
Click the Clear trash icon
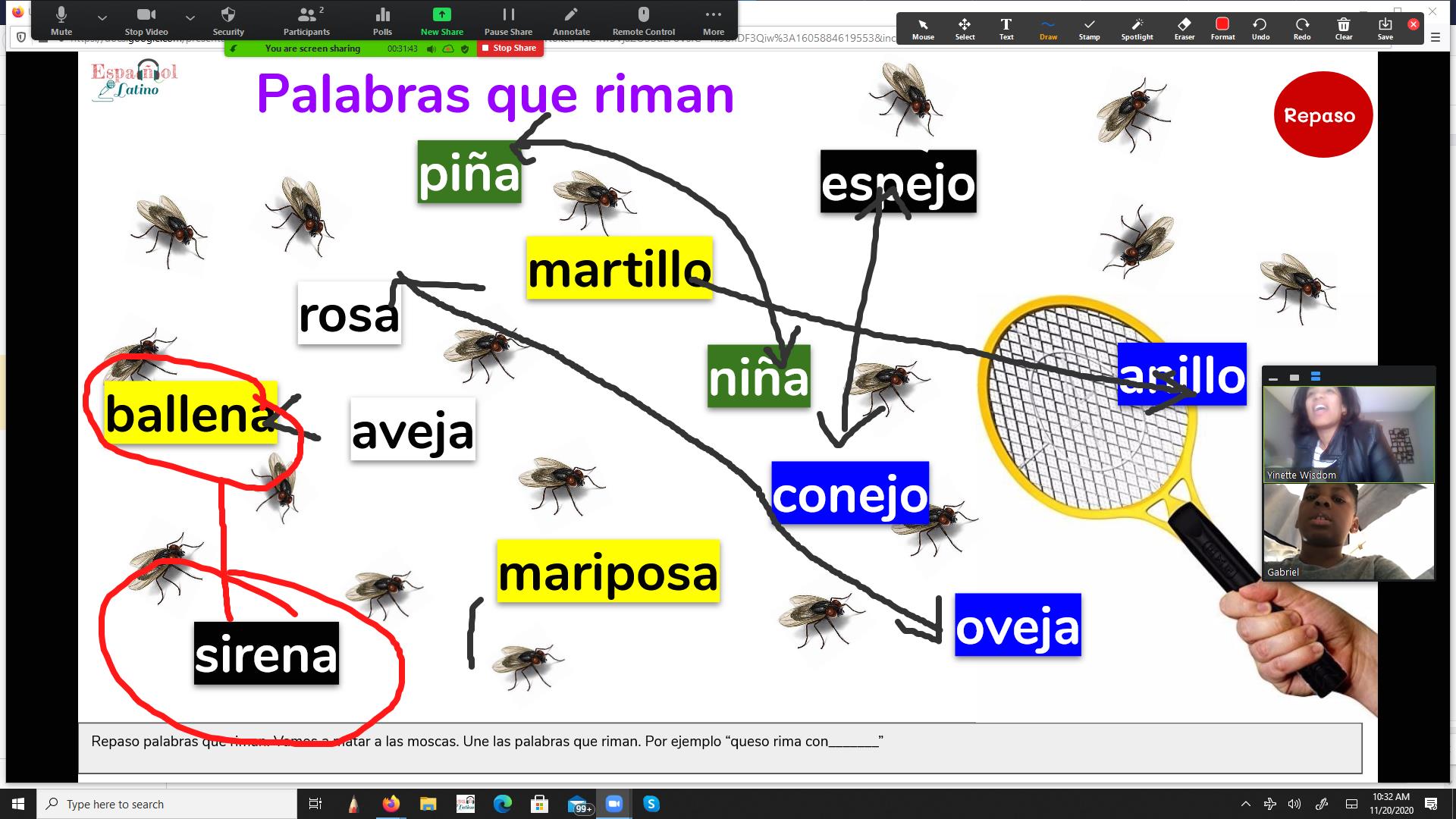click(x=1343, y=28)
